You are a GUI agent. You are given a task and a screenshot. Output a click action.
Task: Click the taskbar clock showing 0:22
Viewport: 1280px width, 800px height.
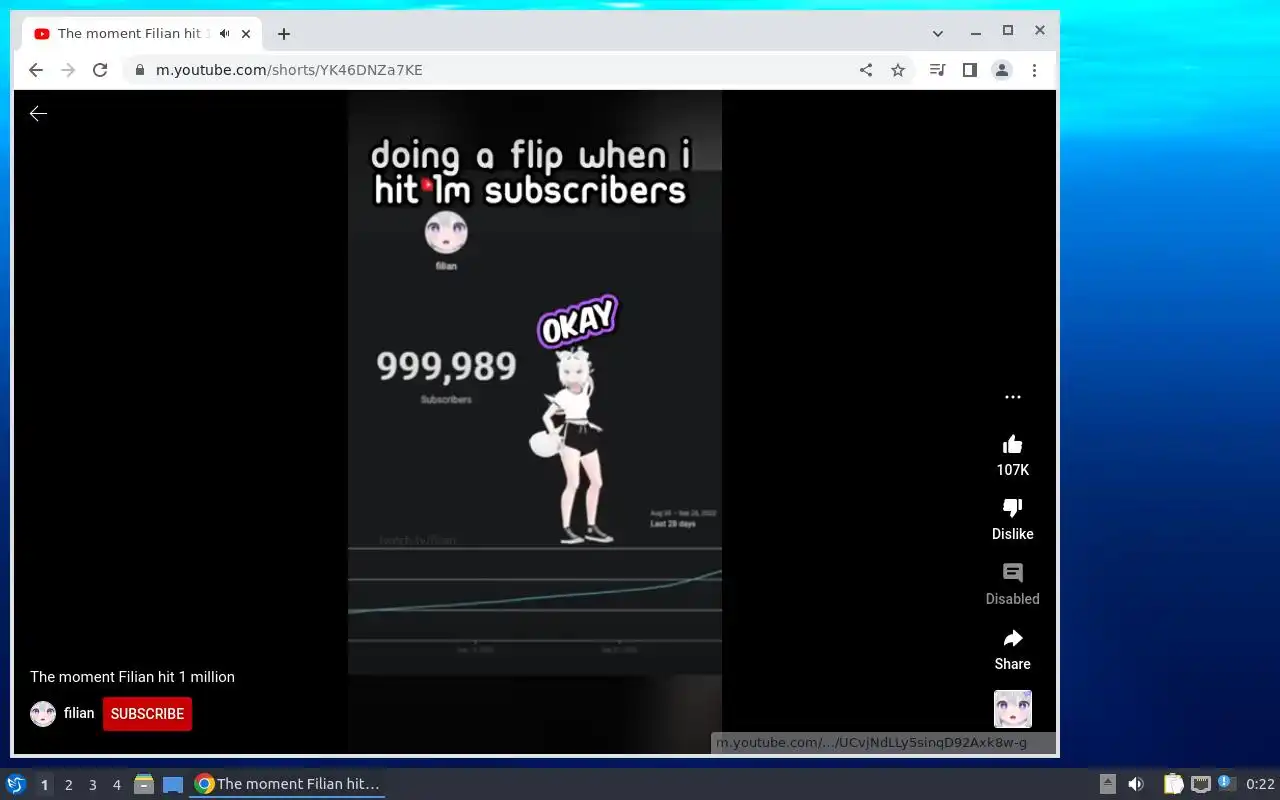click(1260, 785)
